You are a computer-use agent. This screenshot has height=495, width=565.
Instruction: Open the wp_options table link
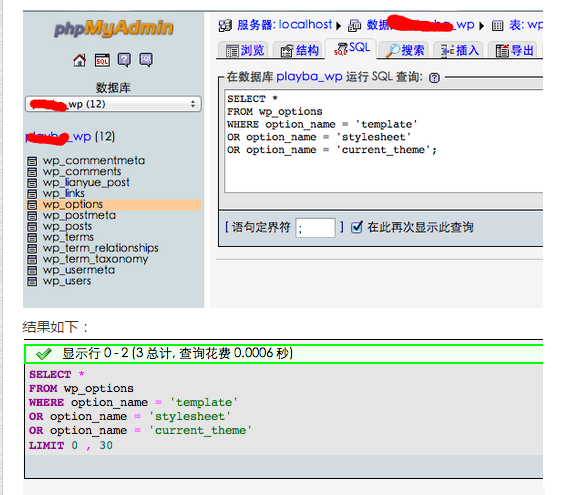(73, 205)
